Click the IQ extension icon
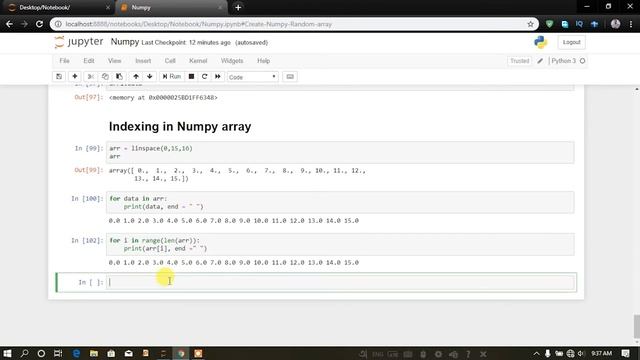 pyautogui.click(x=579, y=24)
